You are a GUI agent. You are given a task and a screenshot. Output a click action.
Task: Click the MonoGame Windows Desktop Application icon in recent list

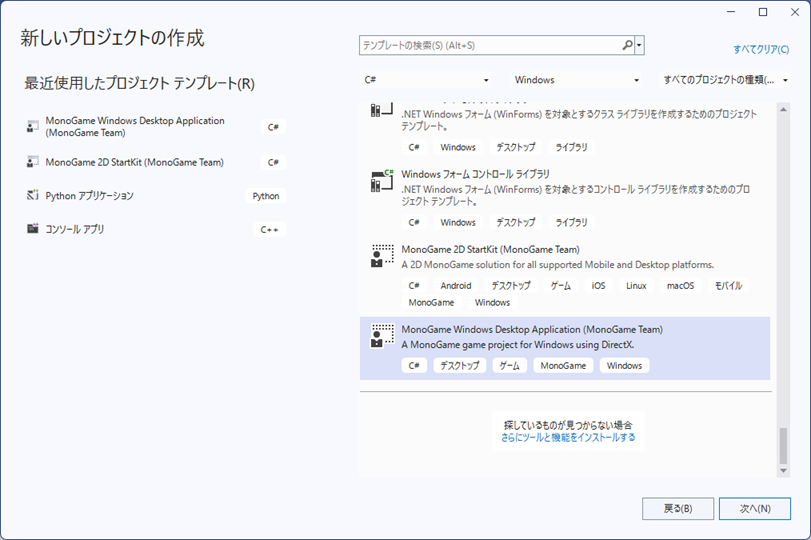[x=33, y=126]
